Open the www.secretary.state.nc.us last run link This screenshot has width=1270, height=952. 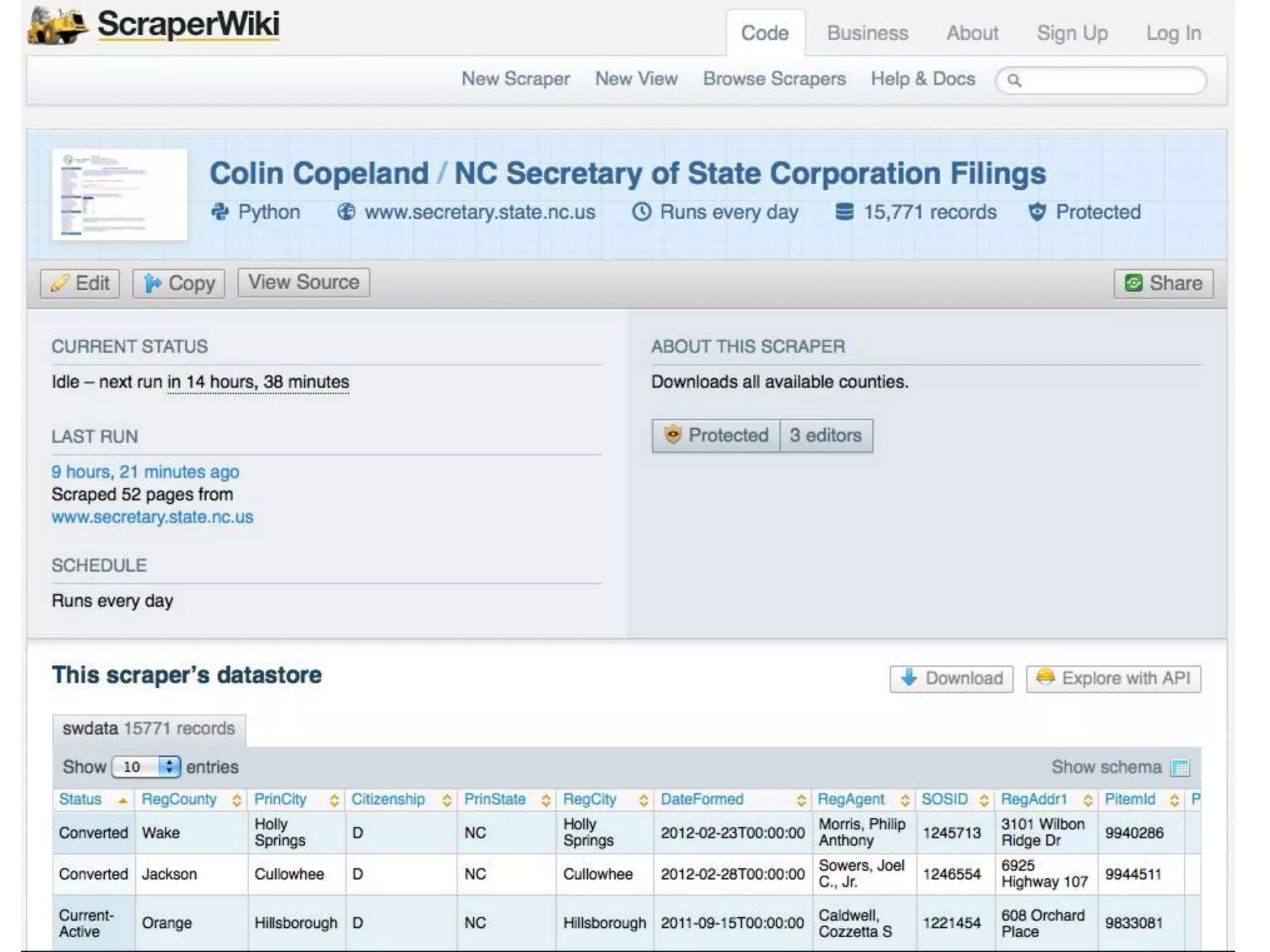pyautogui.click(x=153, y=517)
